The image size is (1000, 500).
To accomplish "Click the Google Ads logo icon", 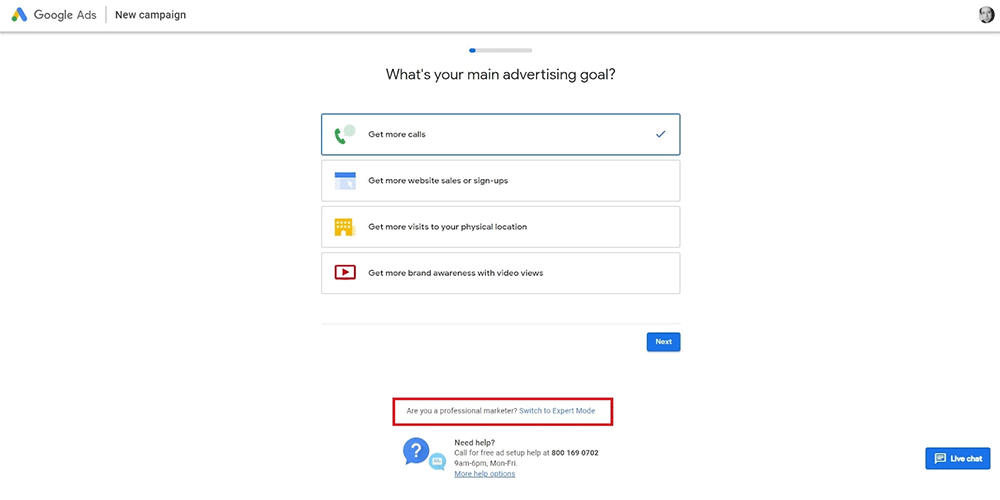I will pos(19,15).
